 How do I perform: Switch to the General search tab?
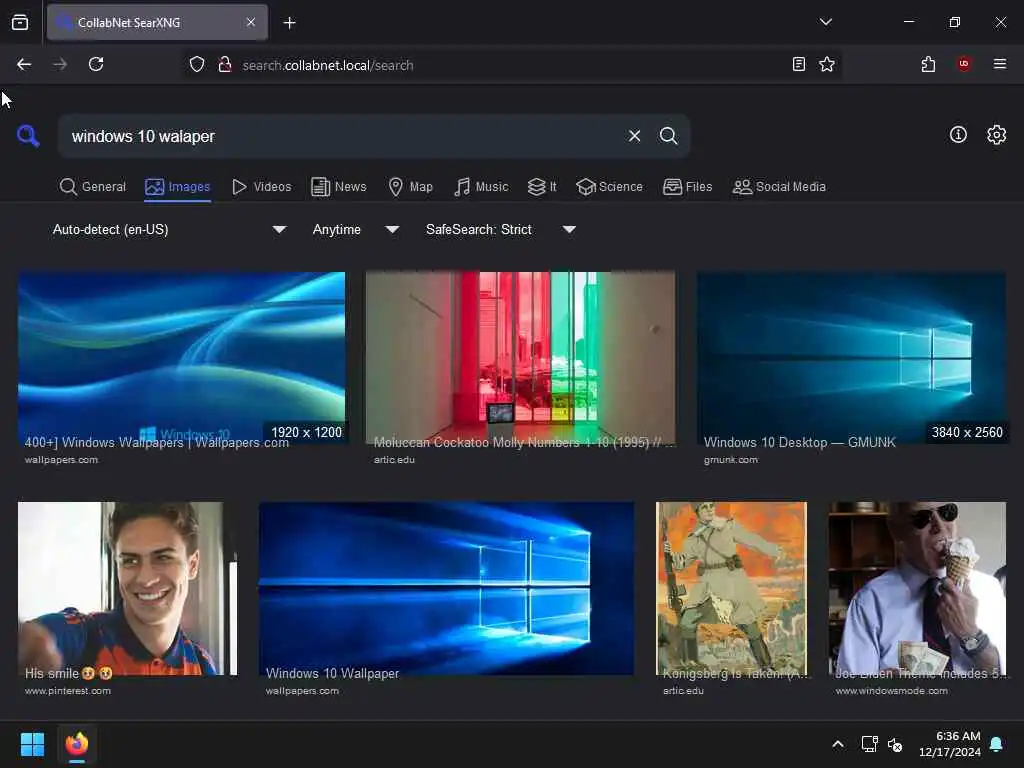tap(93, 187)
